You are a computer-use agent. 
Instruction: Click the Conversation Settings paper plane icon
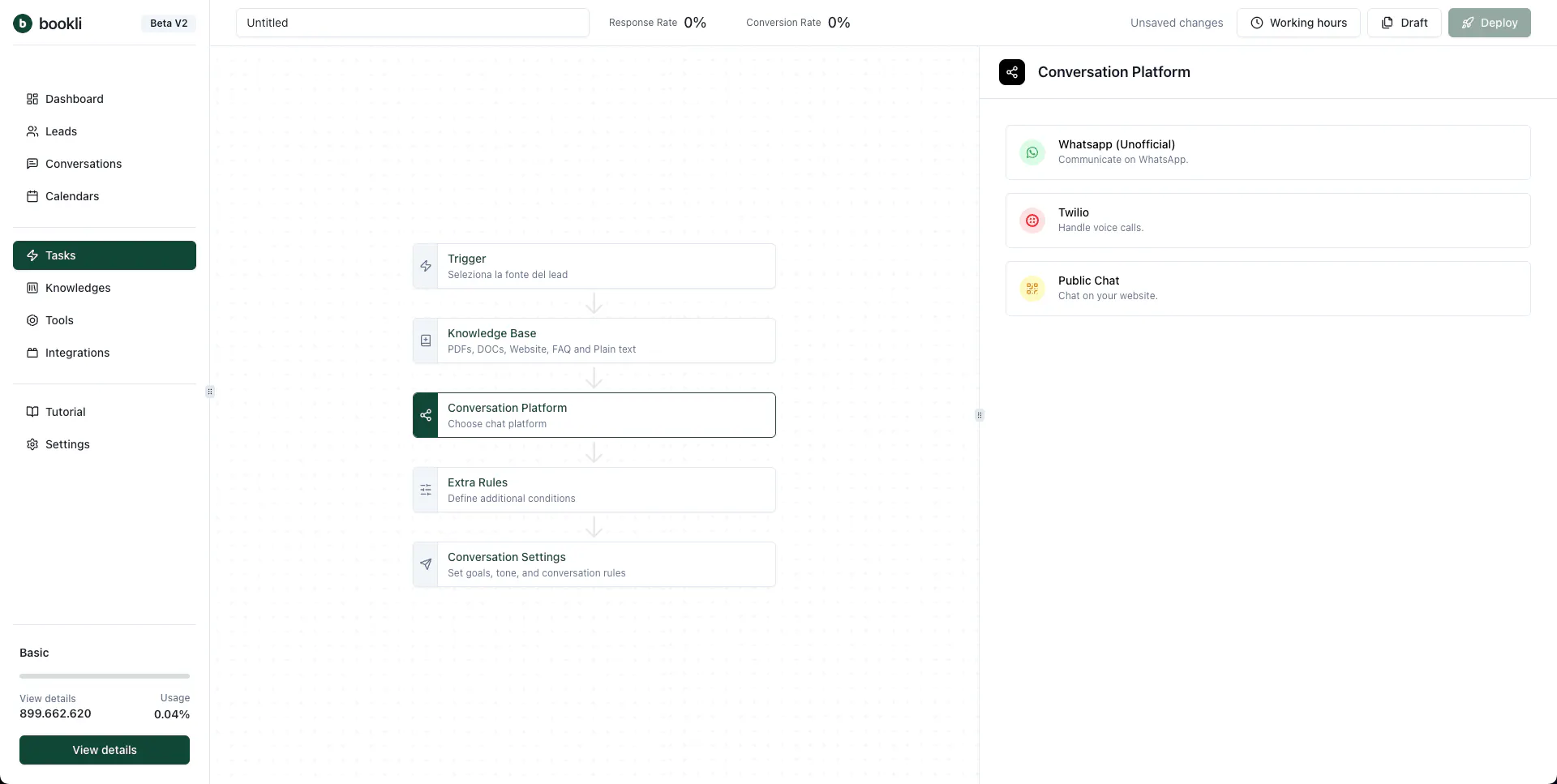coord(426,564)
